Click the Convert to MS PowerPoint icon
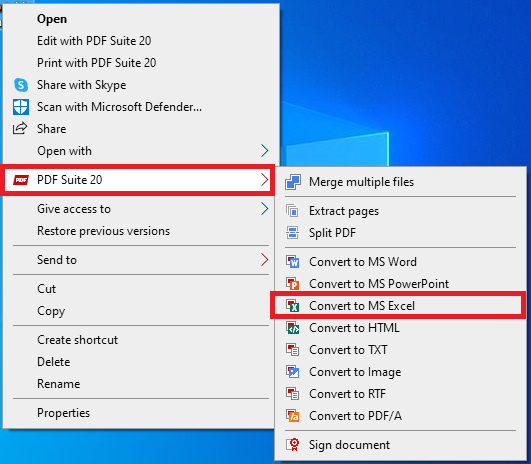Viewport: 531px width, 464px height. coord(293,284)
